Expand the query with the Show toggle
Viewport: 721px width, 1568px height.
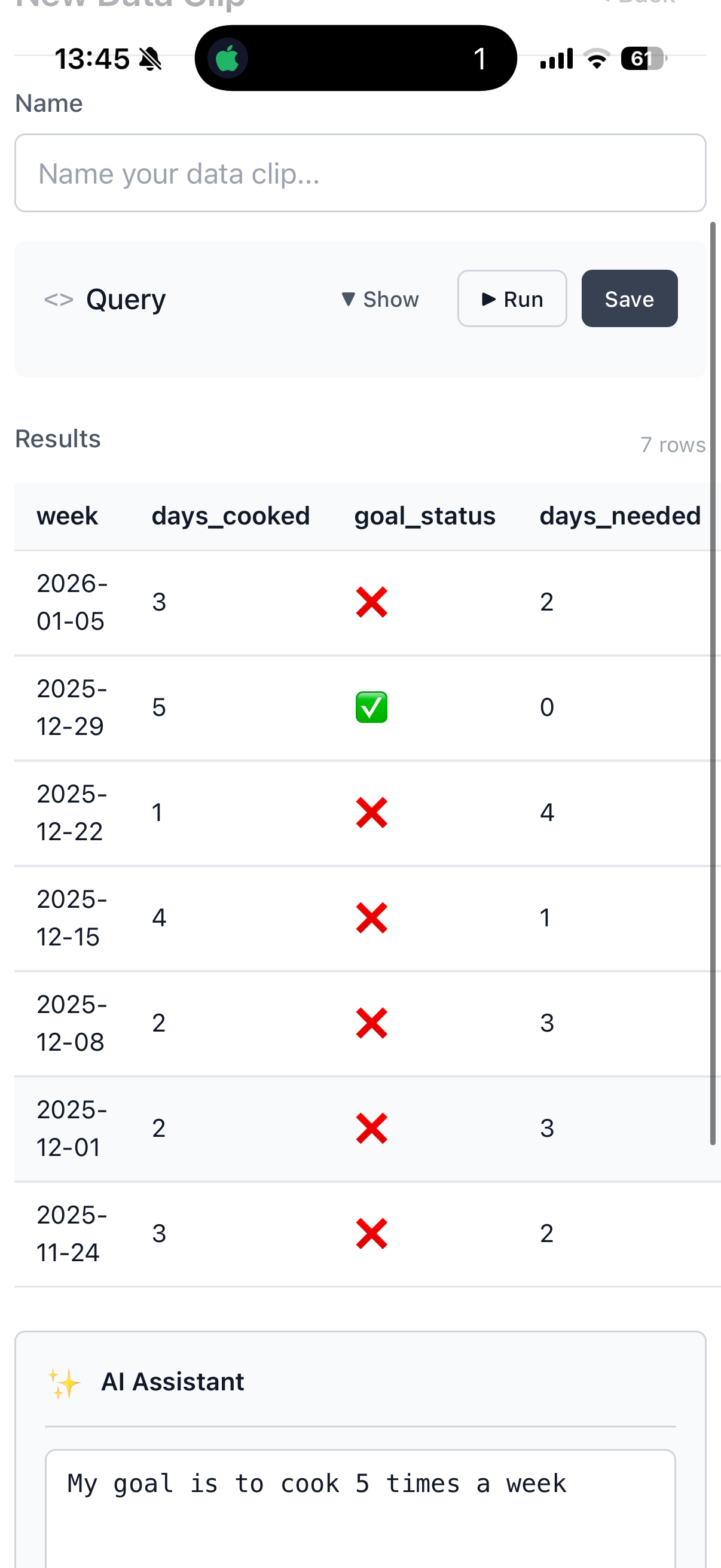[x=380, y=300]
